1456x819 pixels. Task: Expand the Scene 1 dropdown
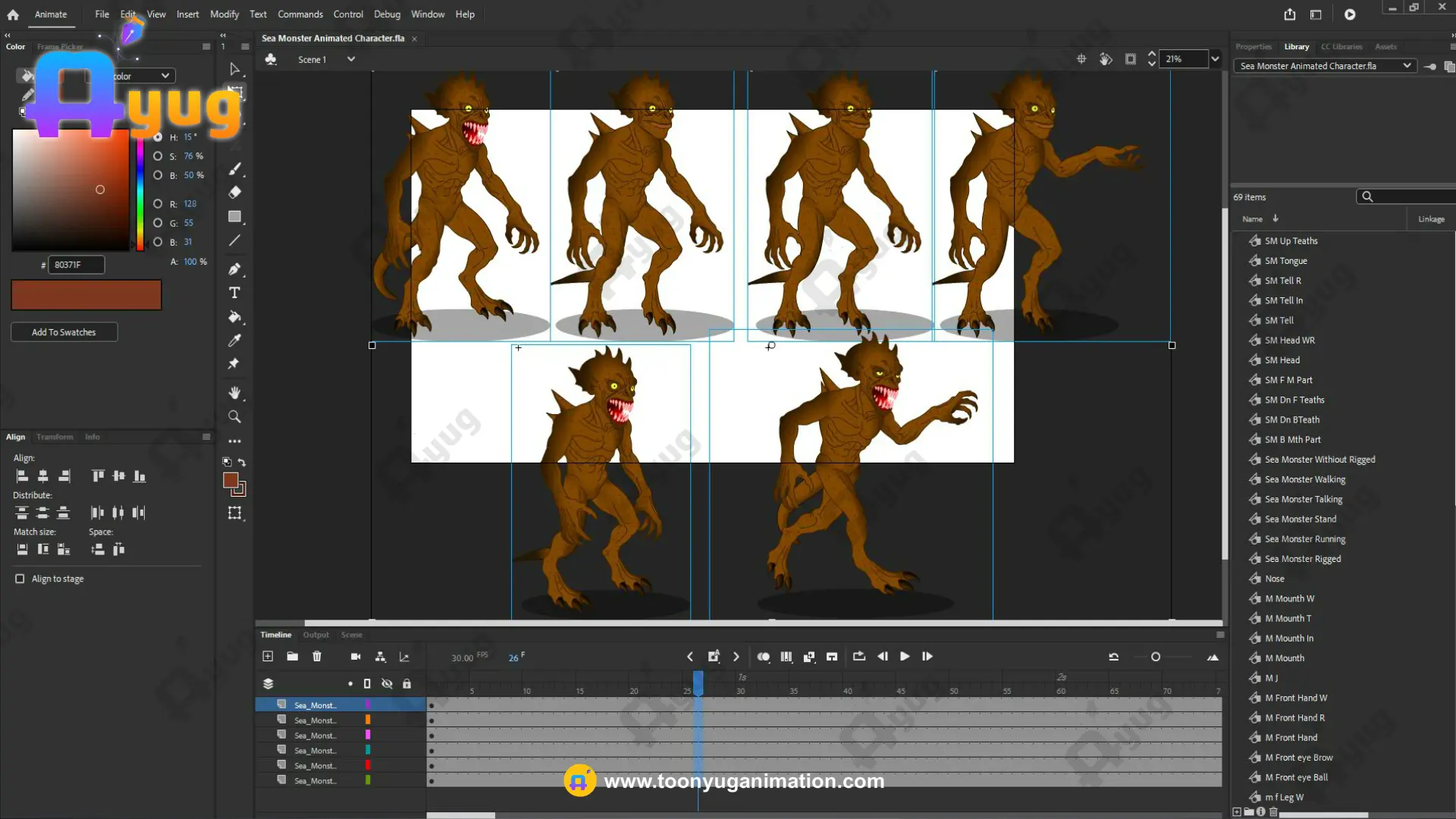point(351,59)
